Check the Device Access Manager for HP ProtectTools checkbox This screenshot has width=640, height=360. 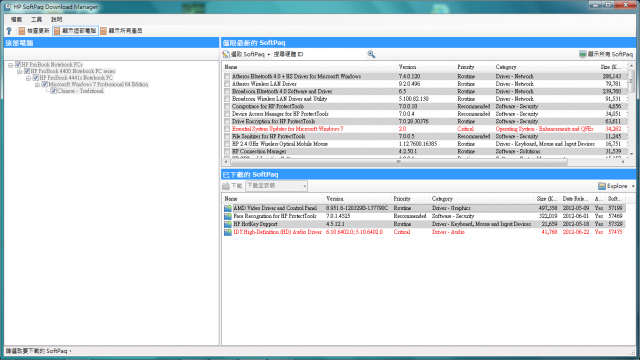point(227,114)
